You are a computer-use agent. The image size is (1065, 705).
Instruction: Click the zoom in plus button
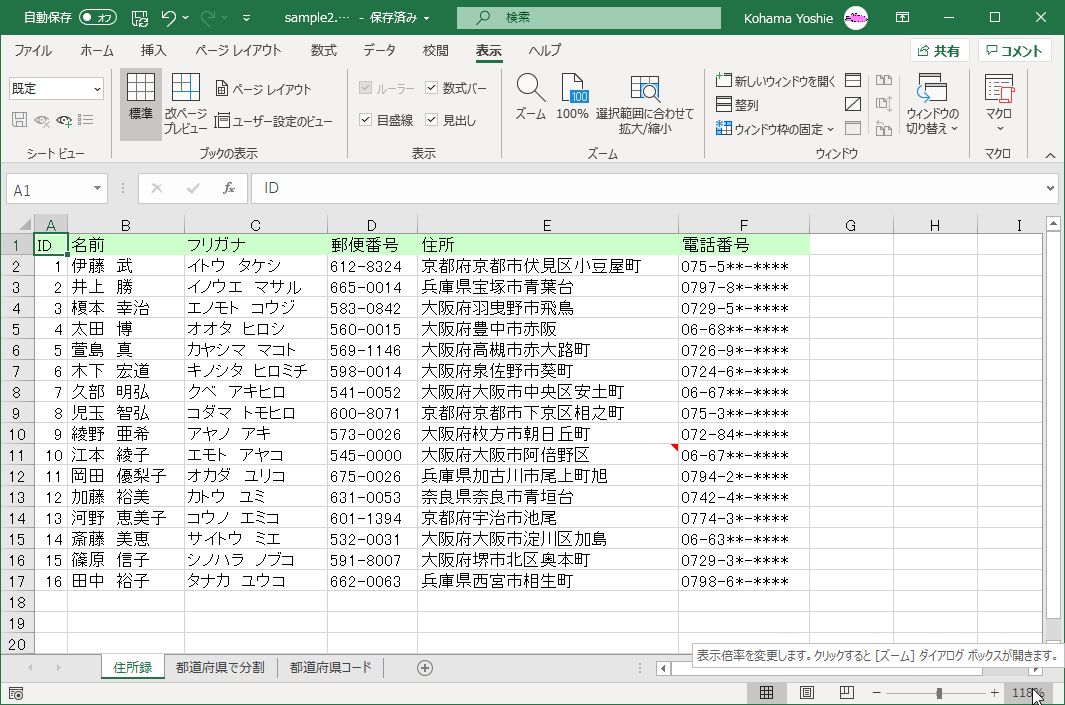(x=994, y=693)
